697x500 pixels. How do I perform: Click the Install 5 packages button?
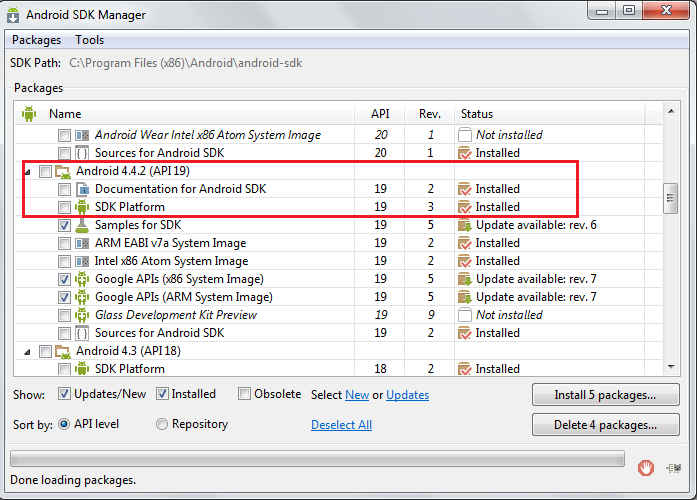point(605,395)
